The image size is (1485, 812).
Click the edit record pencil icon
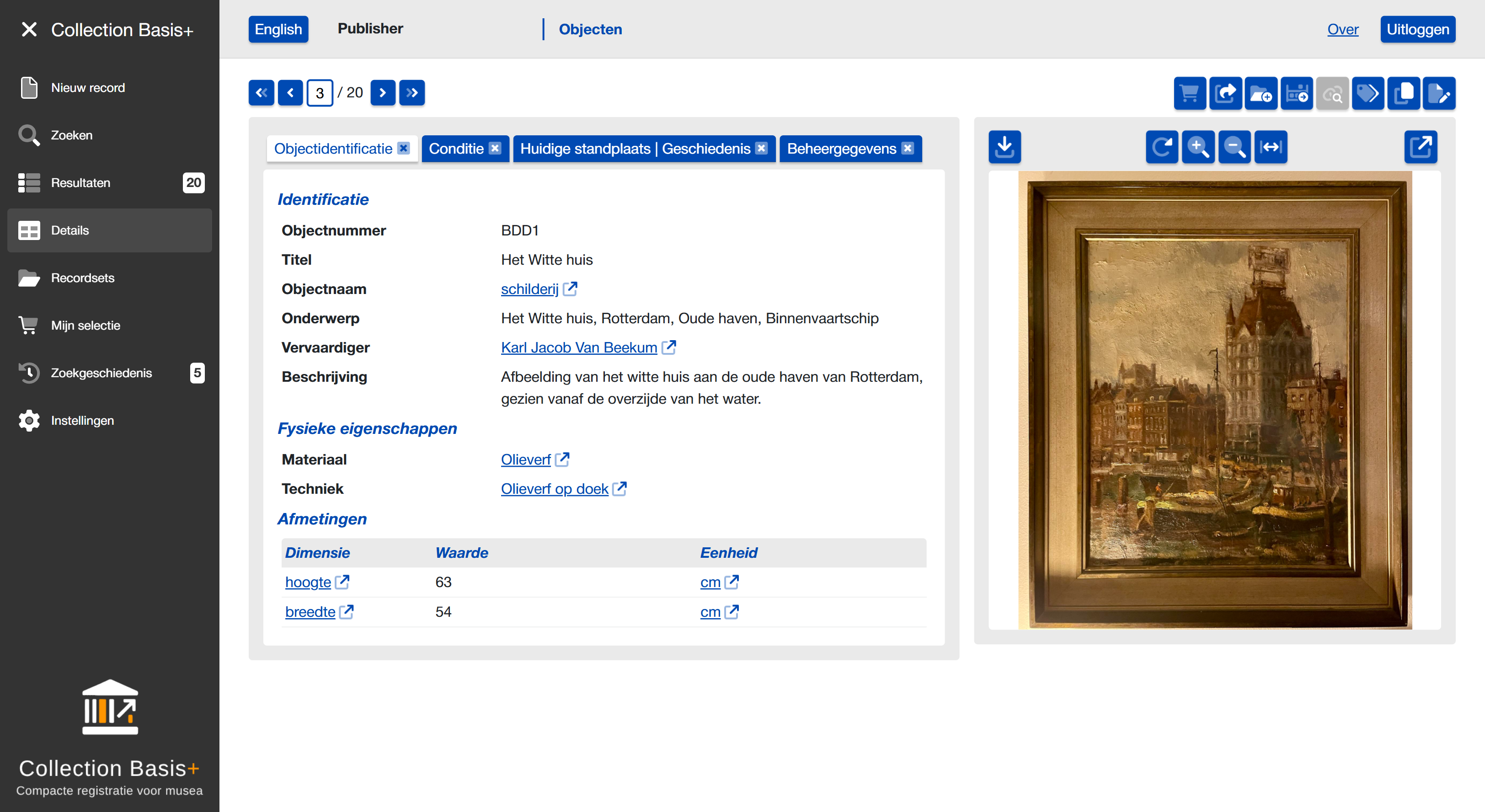1439,93
